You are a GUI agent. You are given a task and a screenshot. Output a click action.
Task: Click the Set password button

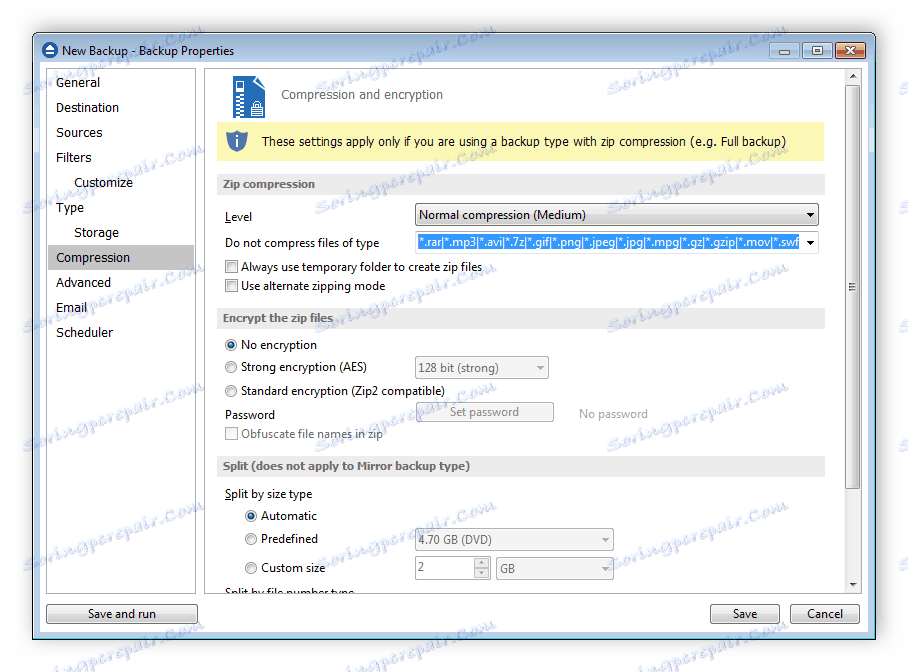[485, 412]
